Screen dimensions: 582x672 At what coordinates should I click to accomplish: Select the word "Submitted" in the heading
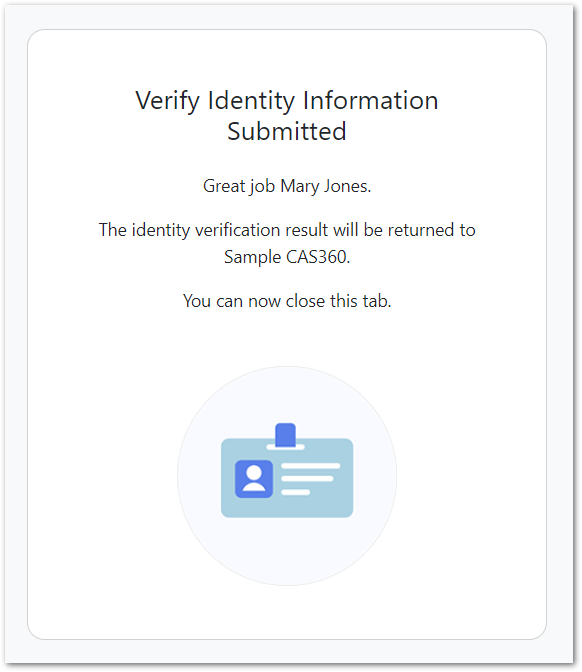pos(287,131)
